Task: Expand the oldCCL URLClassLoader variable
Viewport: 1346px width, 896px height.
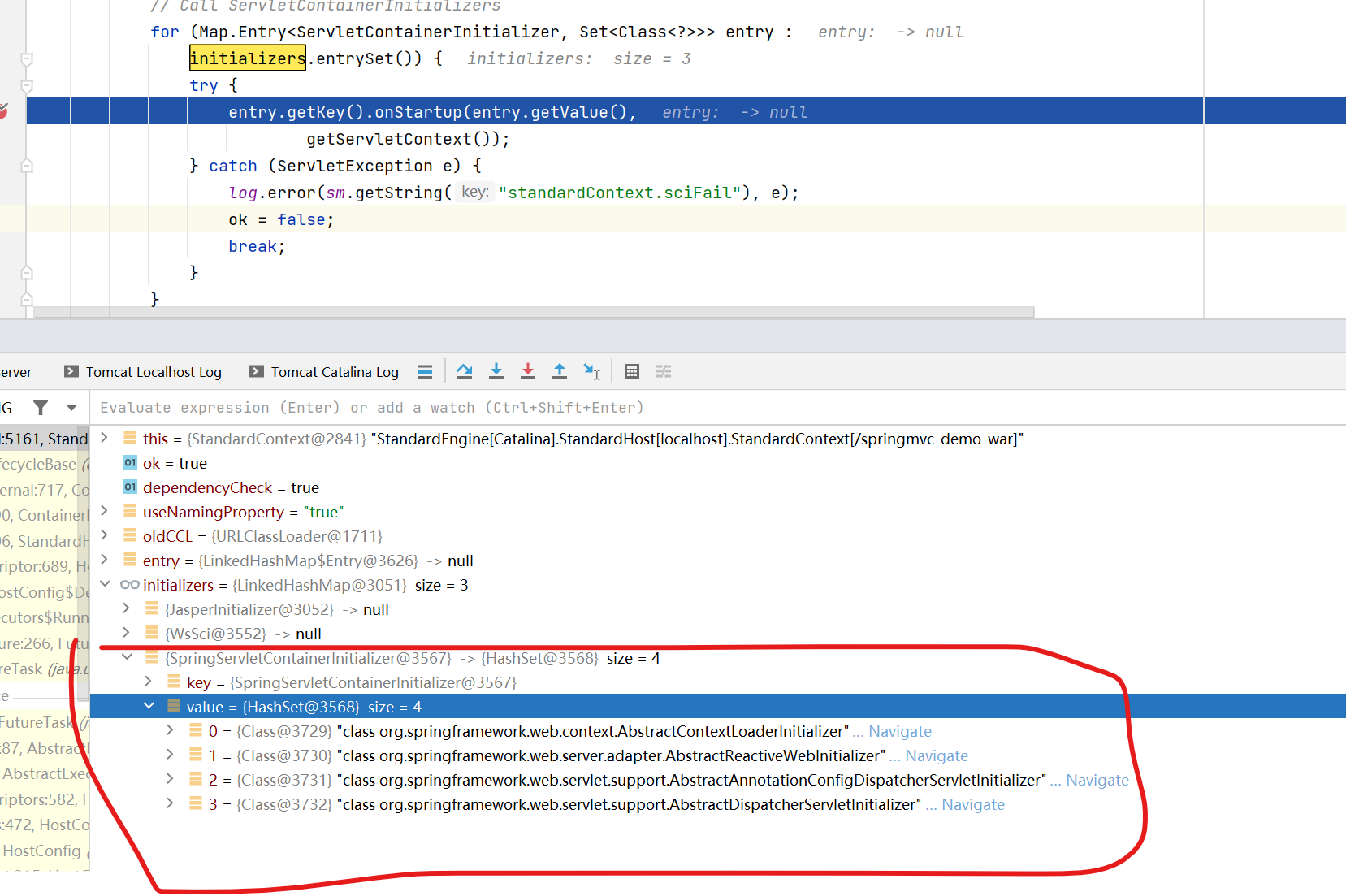Action: pyautogui.click(x=104, y=535)
